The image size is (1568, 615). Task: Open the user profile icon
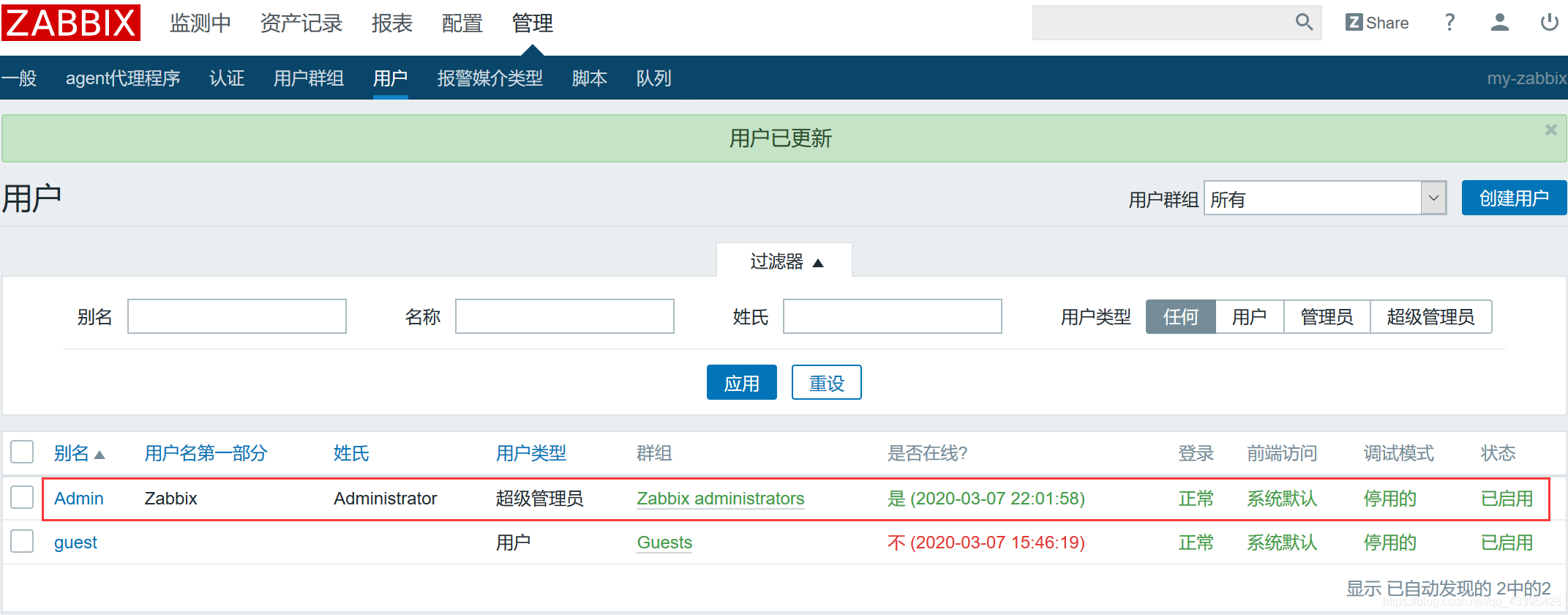coord(1500,23)
